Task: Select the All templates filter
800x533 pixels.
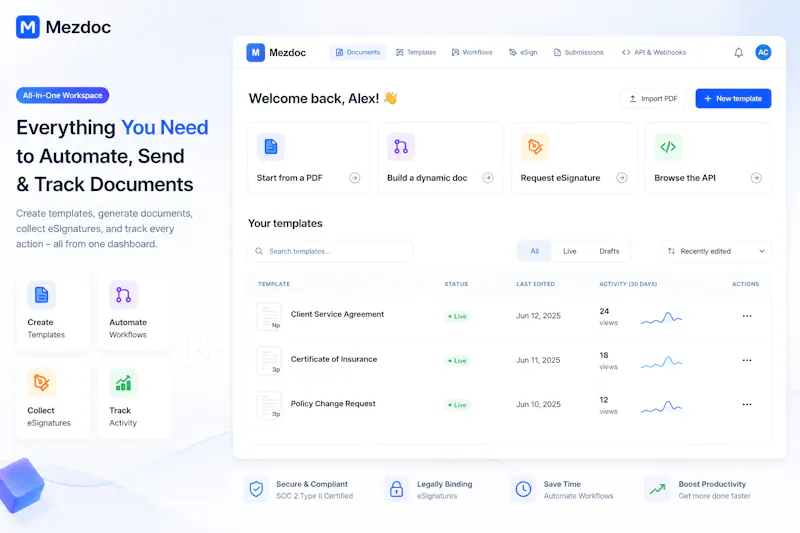Action: [x=535, y=251]
